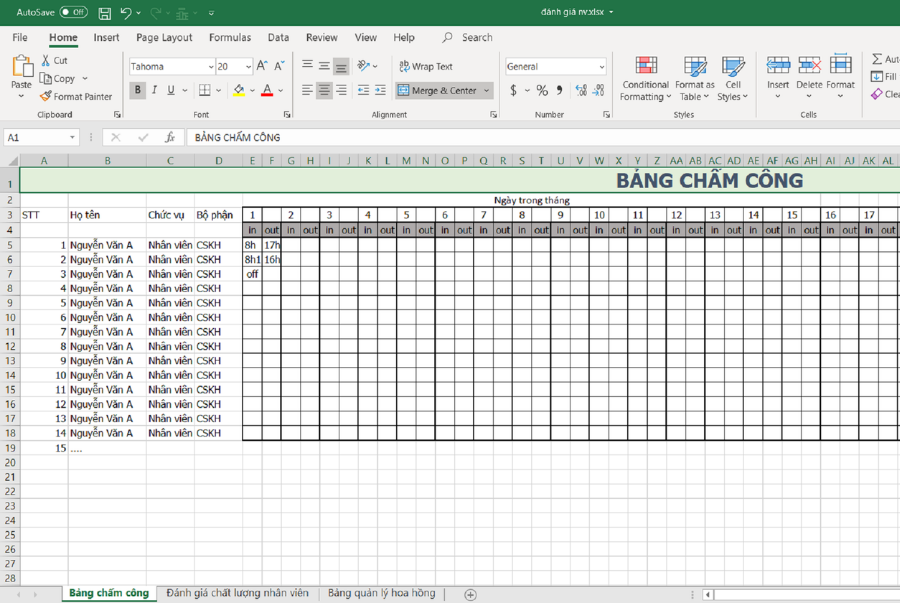Click the Copy icon
Viewport: 900px width, 603px height.
(x=46, y=78)
